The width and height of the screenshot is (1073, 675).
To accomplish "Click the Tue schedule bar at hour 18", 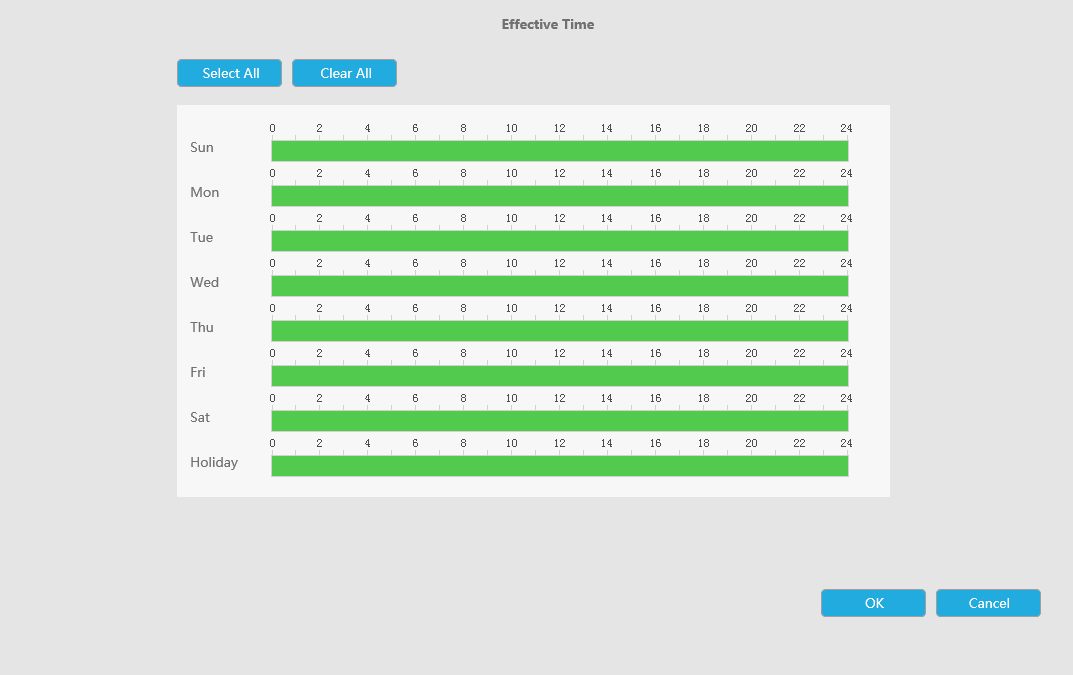I will [704, 241].
